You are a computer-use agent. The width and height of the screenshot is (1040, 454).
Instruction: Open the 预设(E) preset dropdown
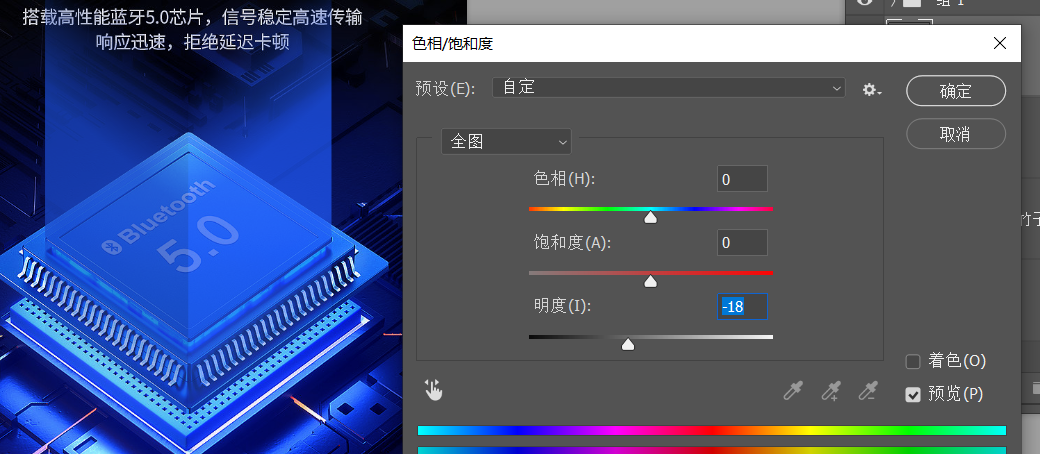(x=669, y=88)
